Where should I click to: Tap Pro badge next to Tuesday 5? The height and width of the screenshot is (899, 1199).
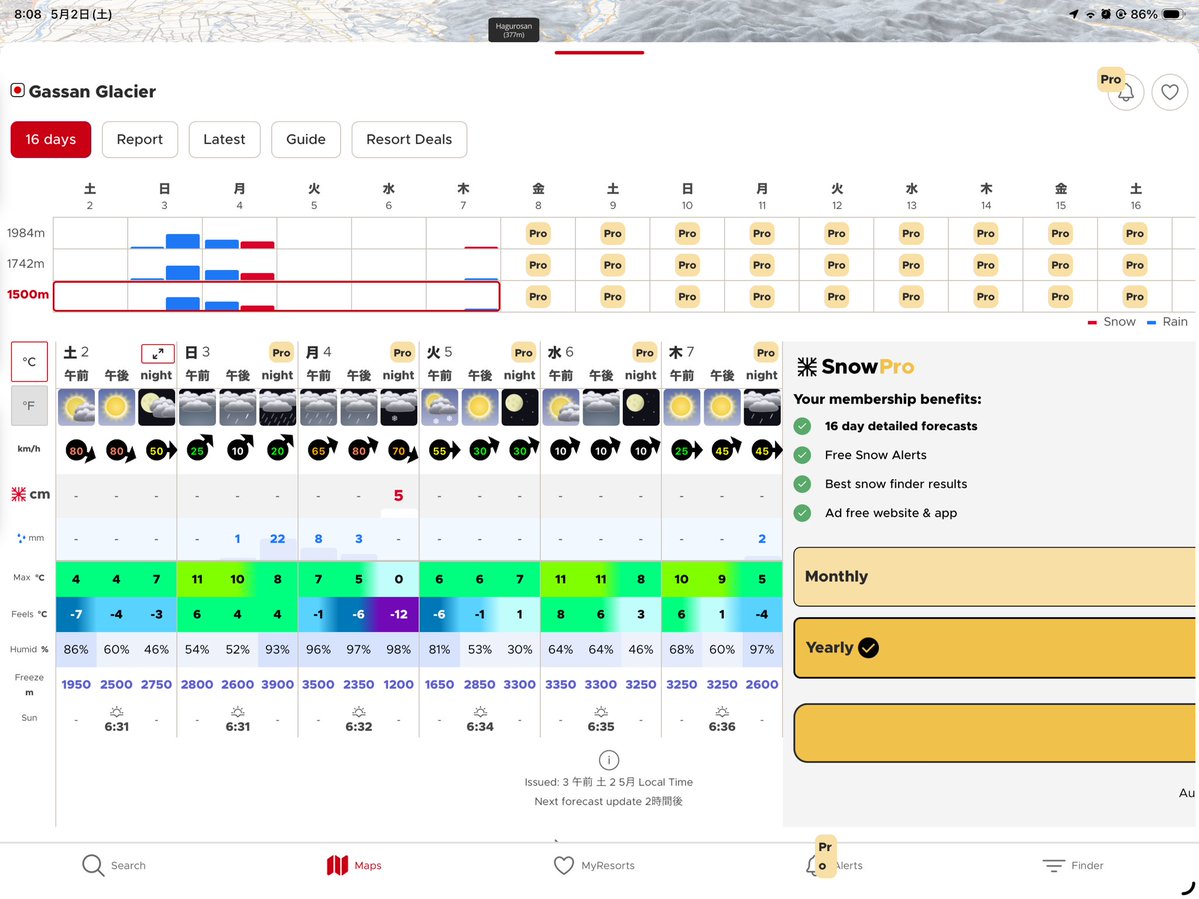coord(524,352)
